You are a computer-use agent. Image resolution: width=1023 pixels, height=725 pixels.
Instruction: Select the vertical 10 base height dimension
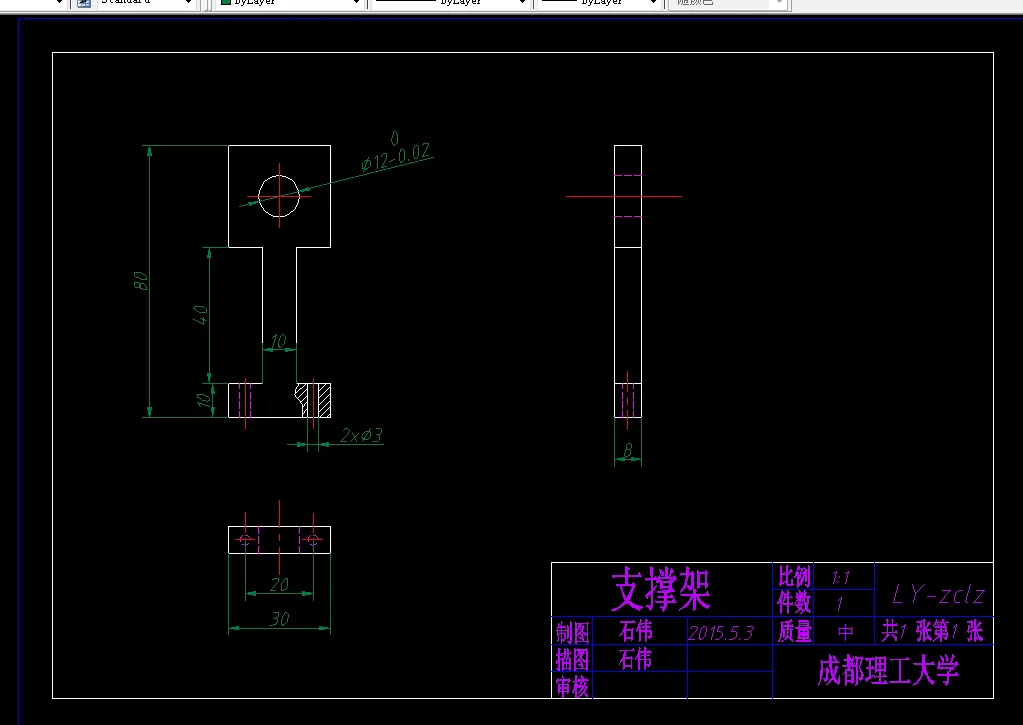tap(204, 399)
